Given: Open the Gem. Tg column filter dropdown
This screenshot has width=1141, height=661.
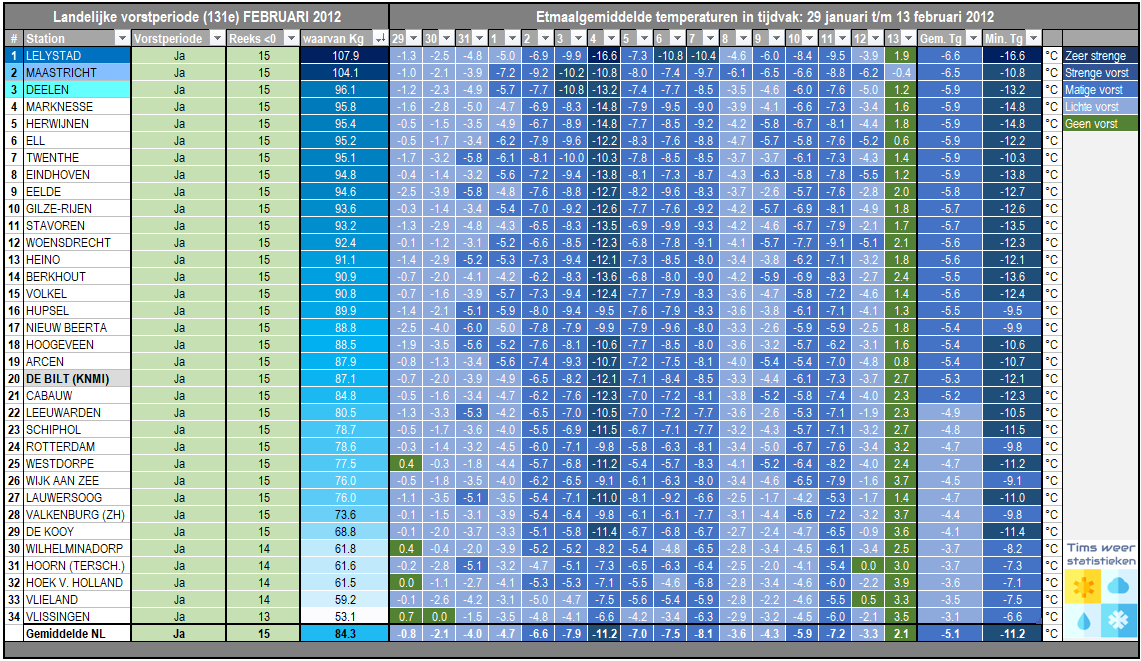Looking at the screenshot, I should pyautogui.click(x=974, y=39).
